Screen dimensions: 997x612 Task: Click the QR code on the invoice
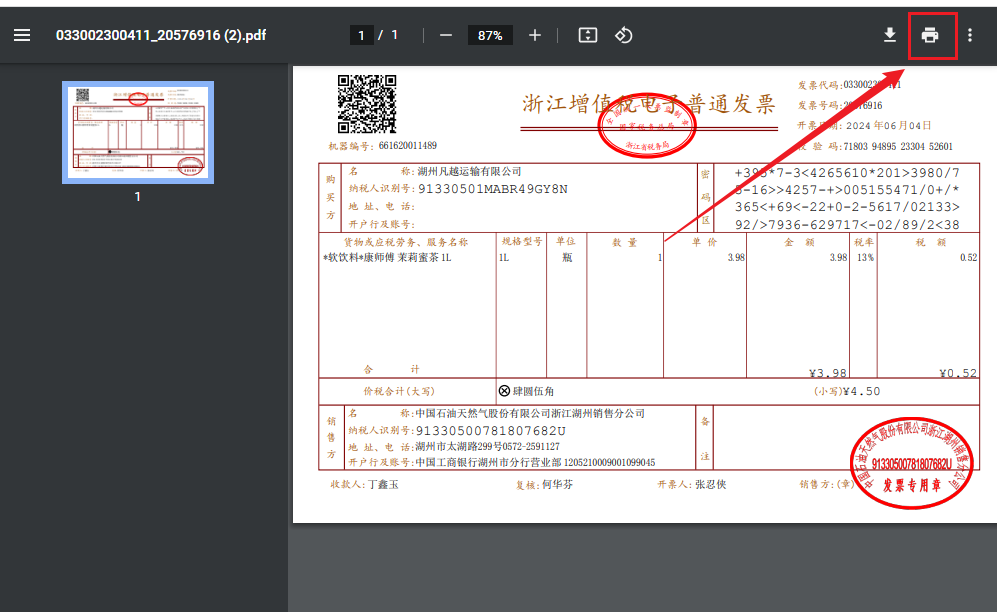(366, 104)
